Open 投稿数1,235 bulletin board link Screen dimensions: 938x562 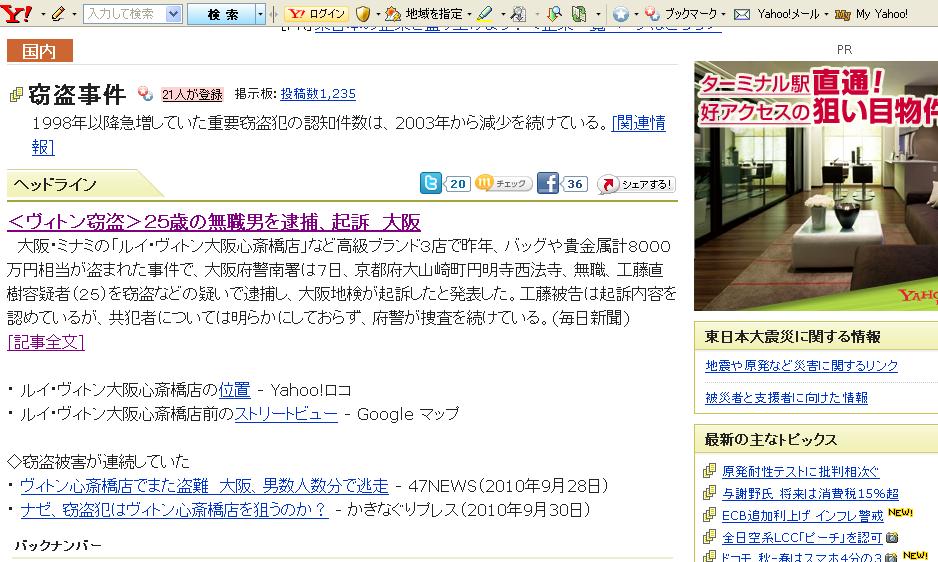coord(318,94)
